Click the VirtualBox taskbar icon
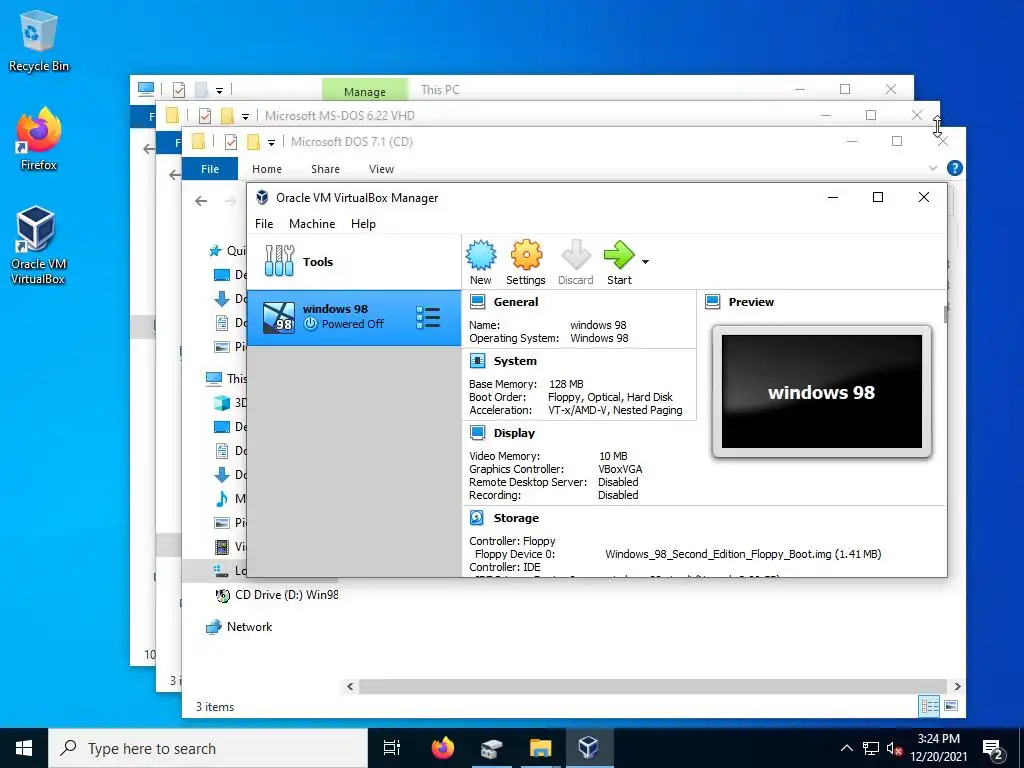 point(588,748)
